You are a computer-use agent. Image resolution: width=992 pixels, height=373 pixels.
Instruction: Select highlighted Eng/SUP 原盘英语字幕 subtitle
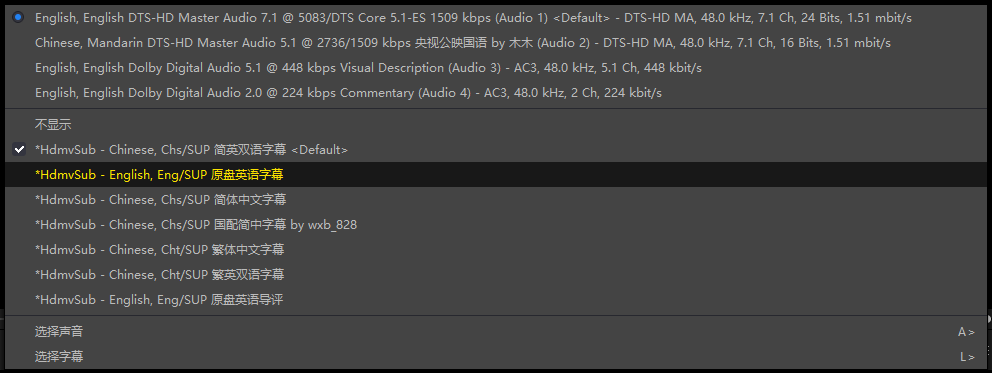click(495, 174)
